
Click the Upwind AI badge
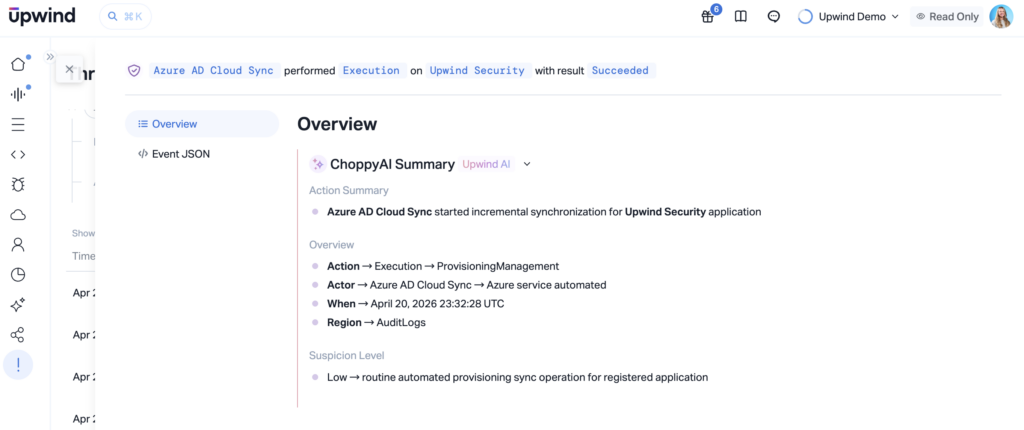487,164
